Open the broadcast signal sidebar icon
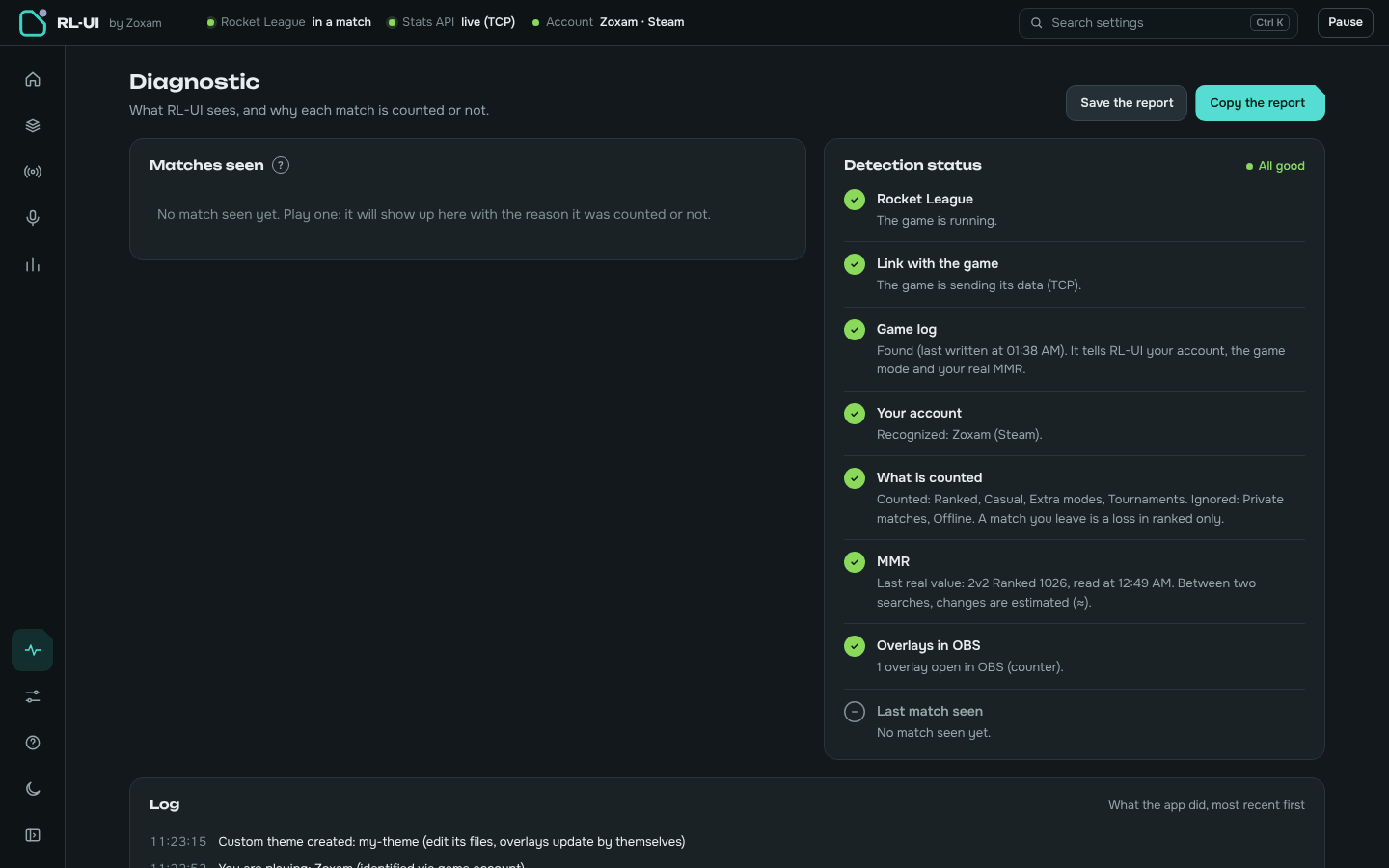 [x=33, y=172]
